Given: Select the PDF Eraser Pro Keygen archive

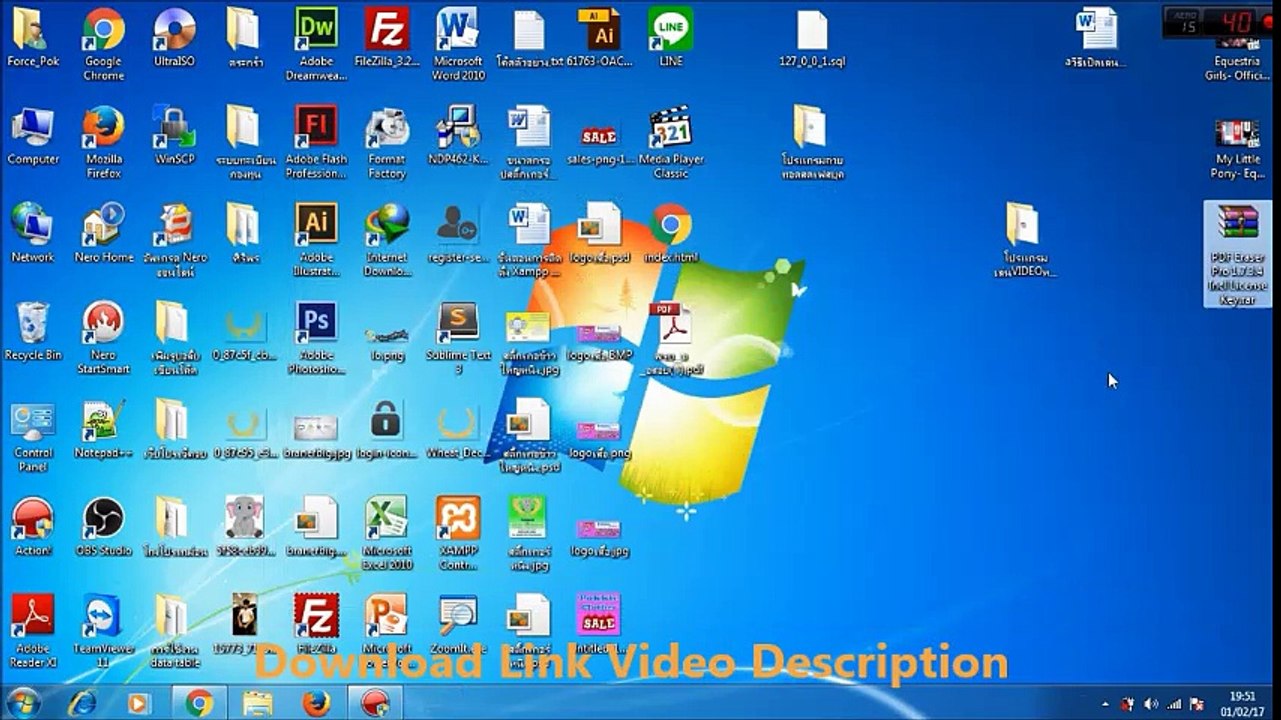Looking at the screenshot, I should [1238, 254].
